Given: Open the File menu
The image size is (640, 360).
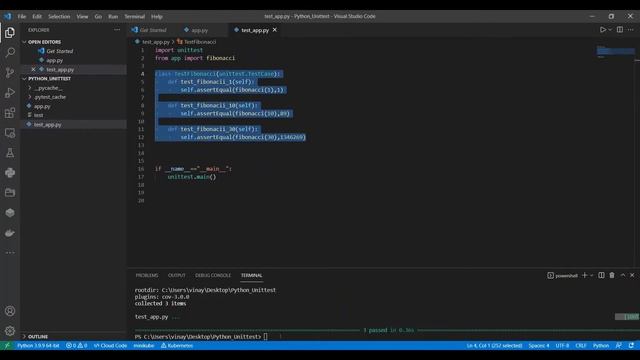Looking at the screenshot, I should [22, 16].
